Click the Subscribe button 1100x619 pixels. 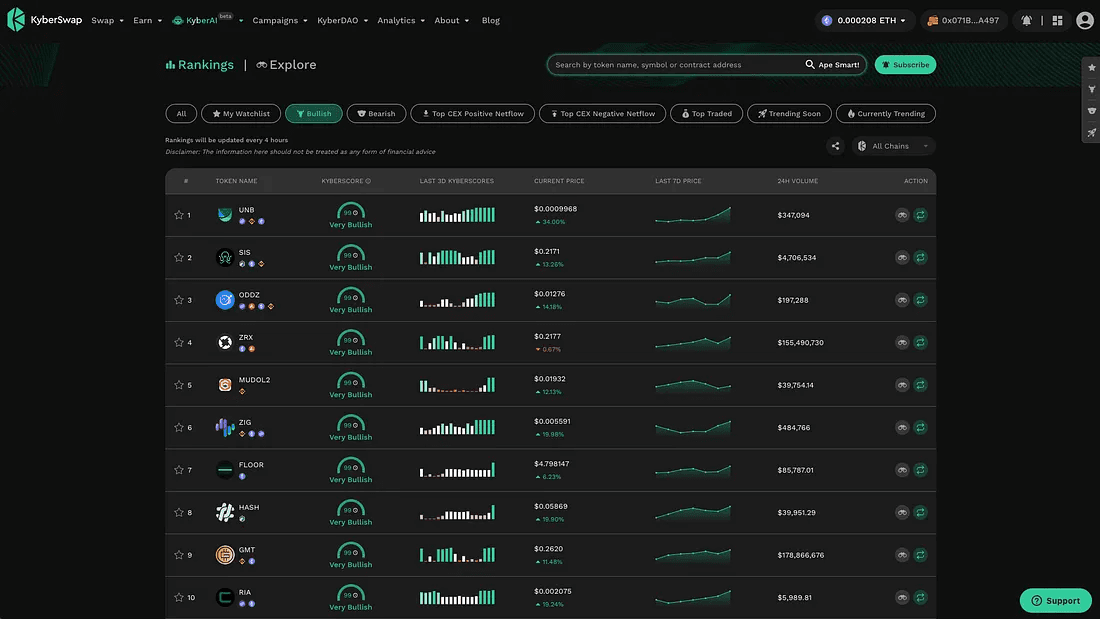point(905,65)
